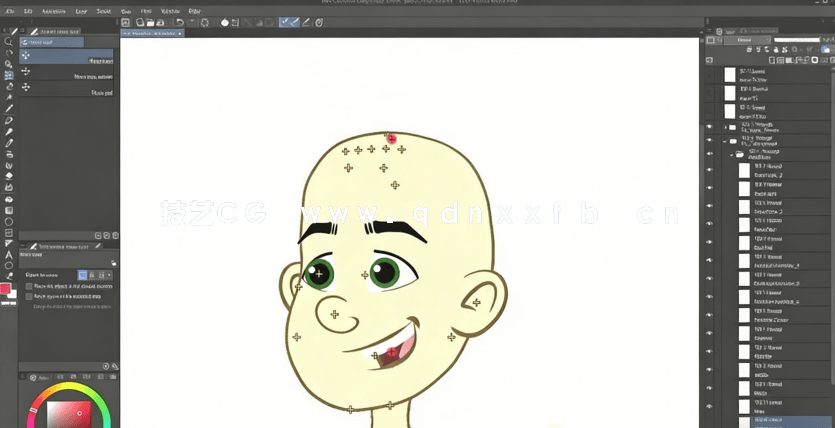
Task: Open the File menu
Action: point(10,11)
